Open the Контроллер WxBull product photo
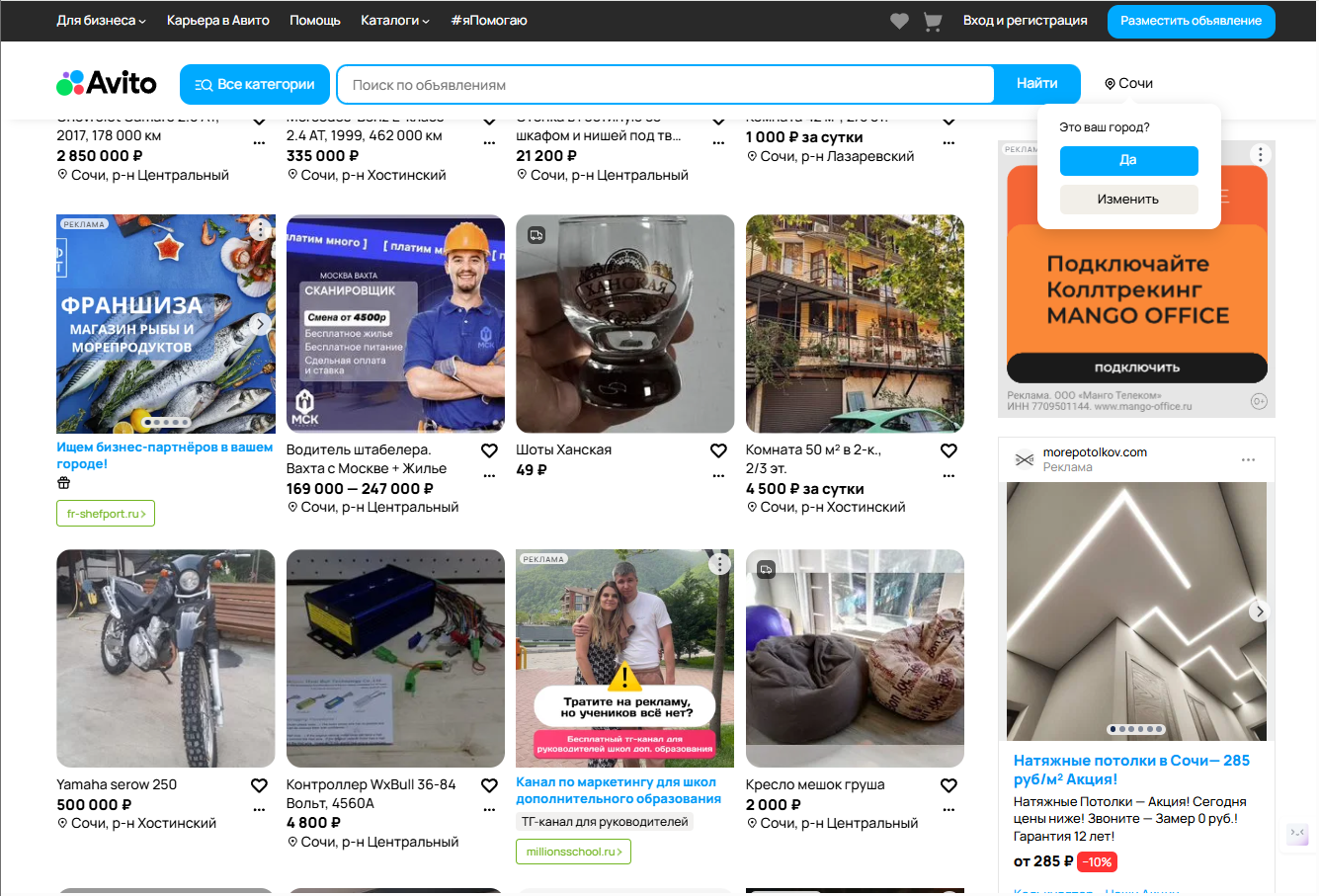The width and height of the screenshot is (1319, 896). coord(395,659)
